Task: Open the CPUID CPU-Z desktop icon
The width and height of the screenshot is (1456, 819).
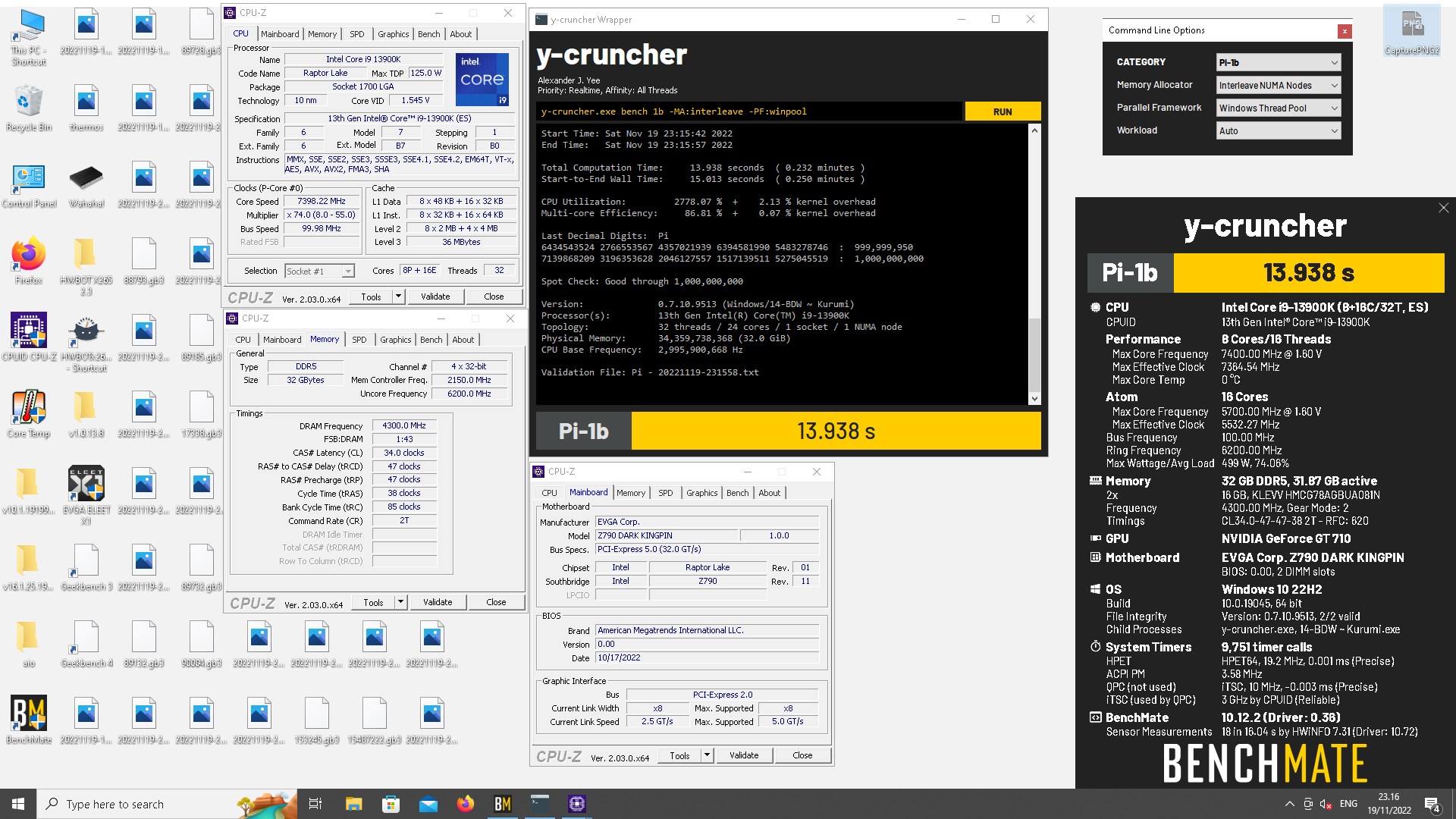Action: (29, 337)
